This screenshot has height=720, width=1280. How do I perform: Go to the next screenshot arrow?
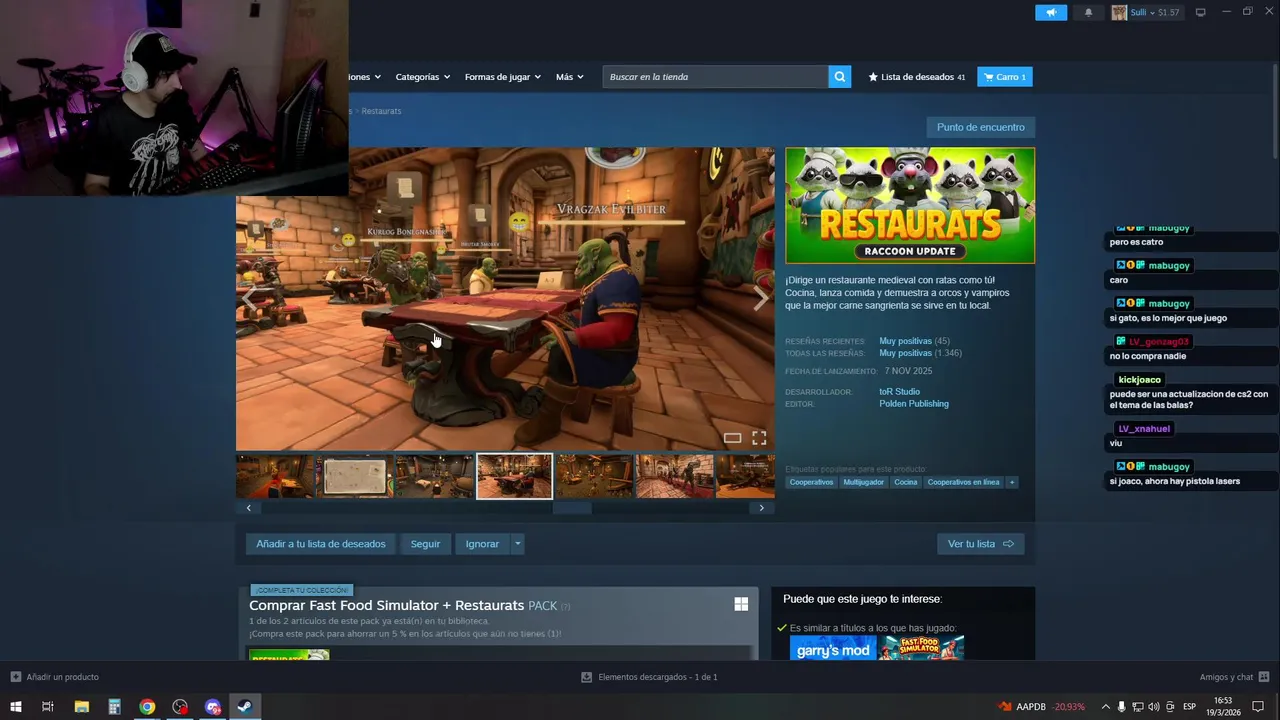click(x=761, y=297)
